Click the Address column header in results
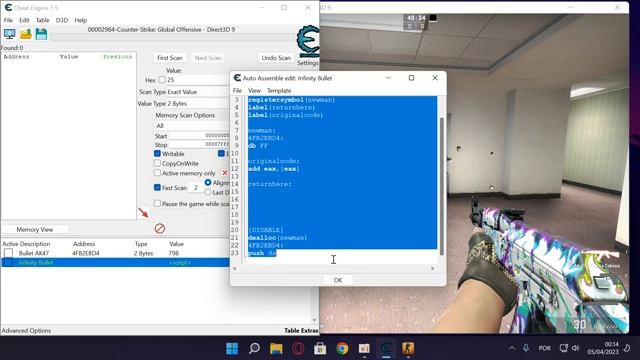The image size is (640, 360). [16, 57]
